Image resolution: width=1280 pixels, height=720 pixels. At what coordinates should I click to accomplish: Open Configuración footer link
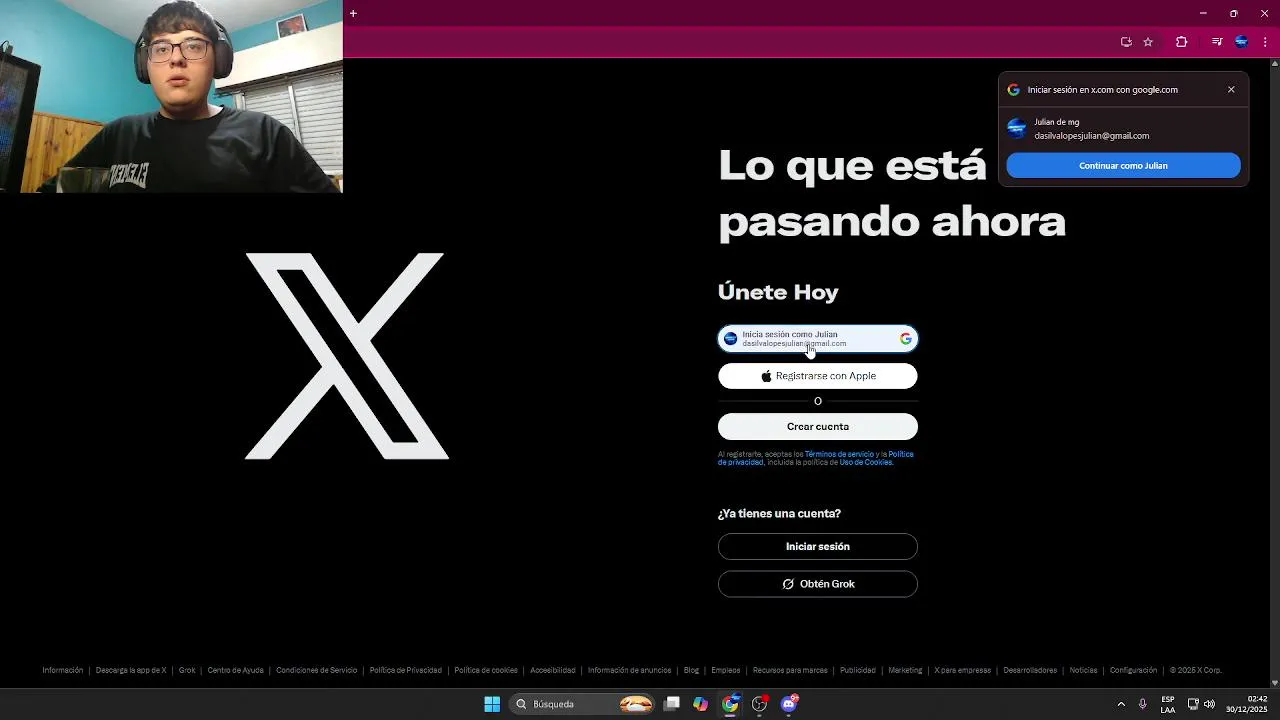pyautogui.click(x=1133, y=670)
